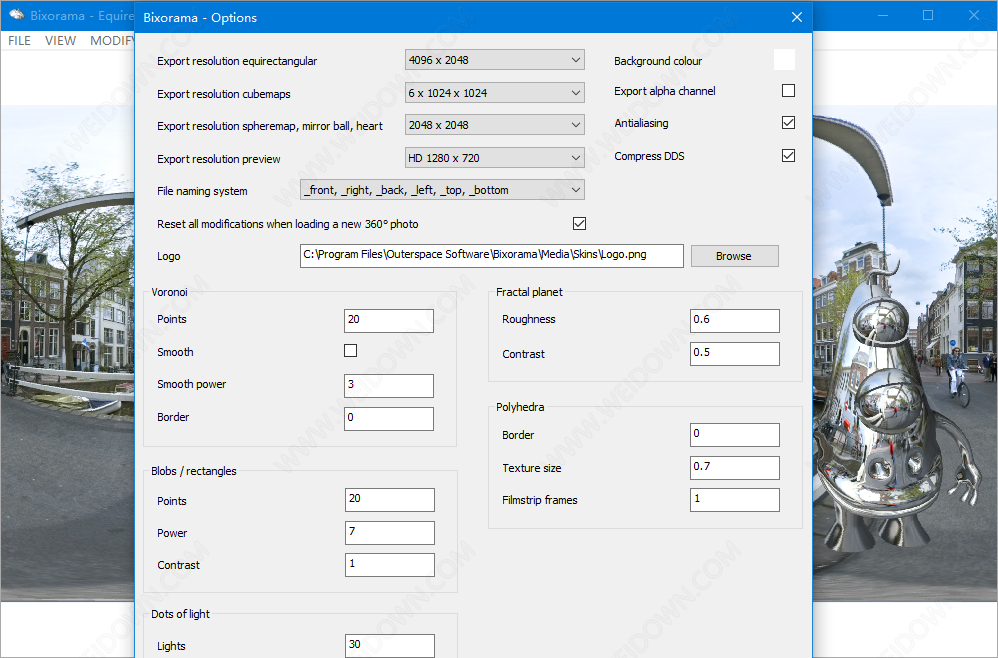
Task: Click the Filmstrip frames field
Action: pyautogui.click(x=734, y=500)
